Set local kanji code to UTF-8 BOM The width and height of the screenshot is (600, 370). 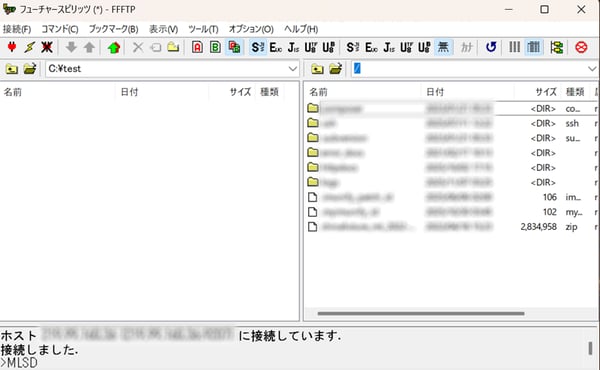[x=328, y=47]
